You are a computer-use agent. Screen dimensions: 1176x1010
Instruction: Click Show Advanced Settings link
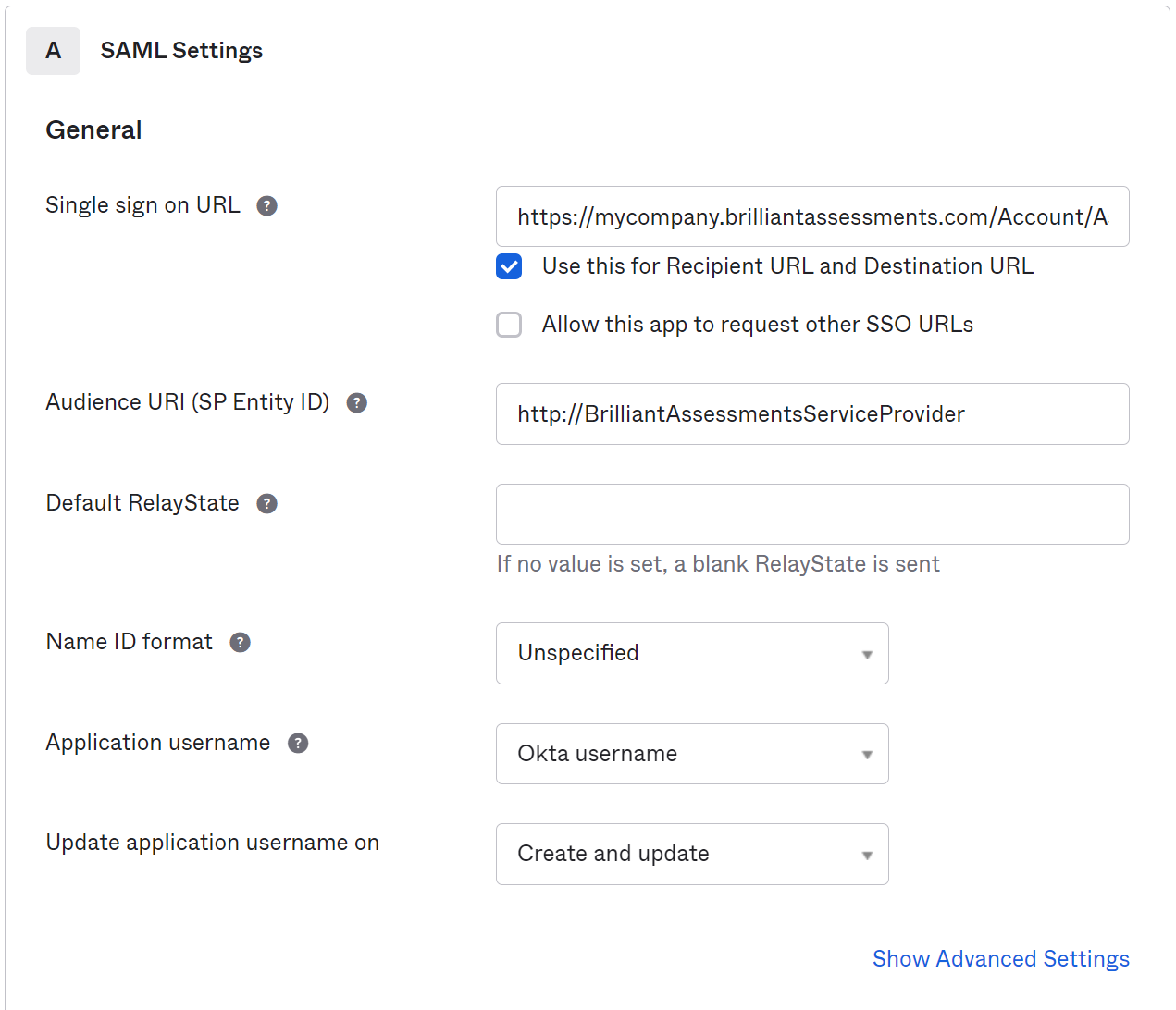click(1000, 958)
